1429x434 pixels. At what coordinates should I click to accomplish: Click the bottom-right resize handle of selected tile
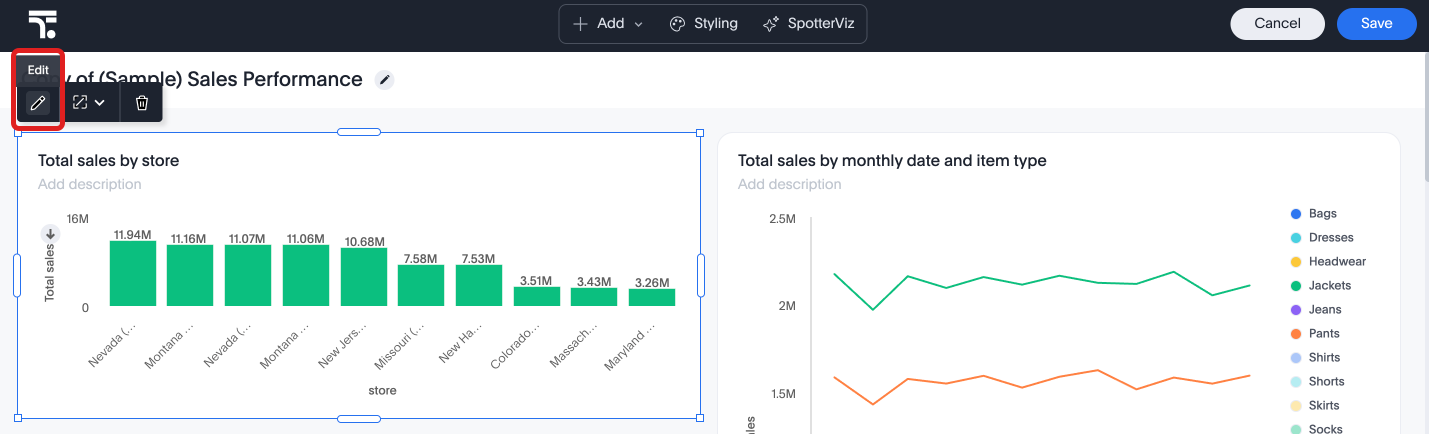[699, 417]
